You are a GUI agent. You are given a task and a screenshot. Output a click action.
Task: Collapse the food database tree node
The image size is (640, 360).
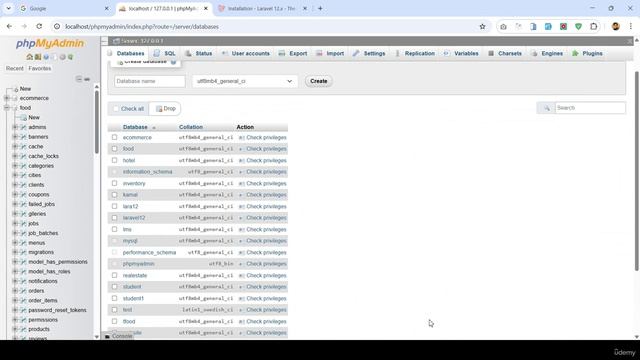pos(7,108)
